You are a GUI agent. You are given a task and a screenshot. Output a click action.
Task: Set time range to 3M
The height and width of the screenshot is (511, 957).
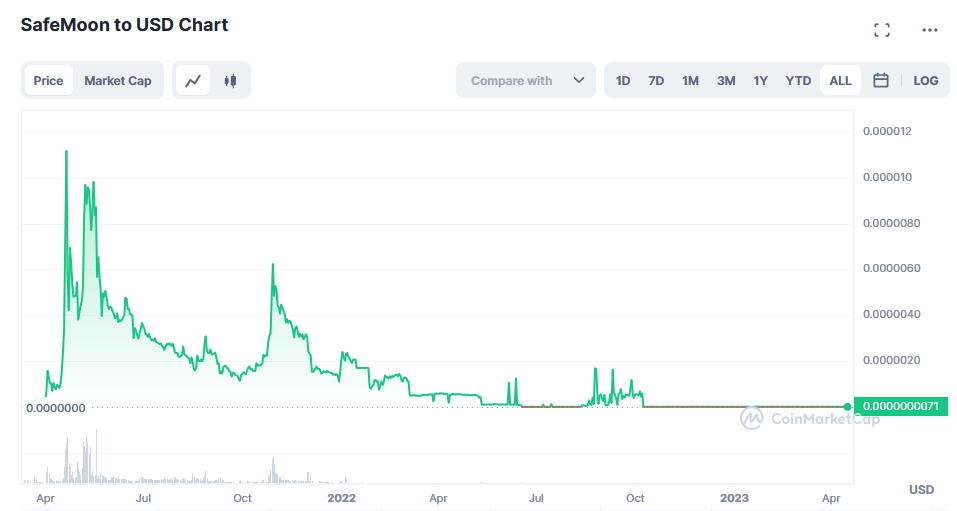726,81
